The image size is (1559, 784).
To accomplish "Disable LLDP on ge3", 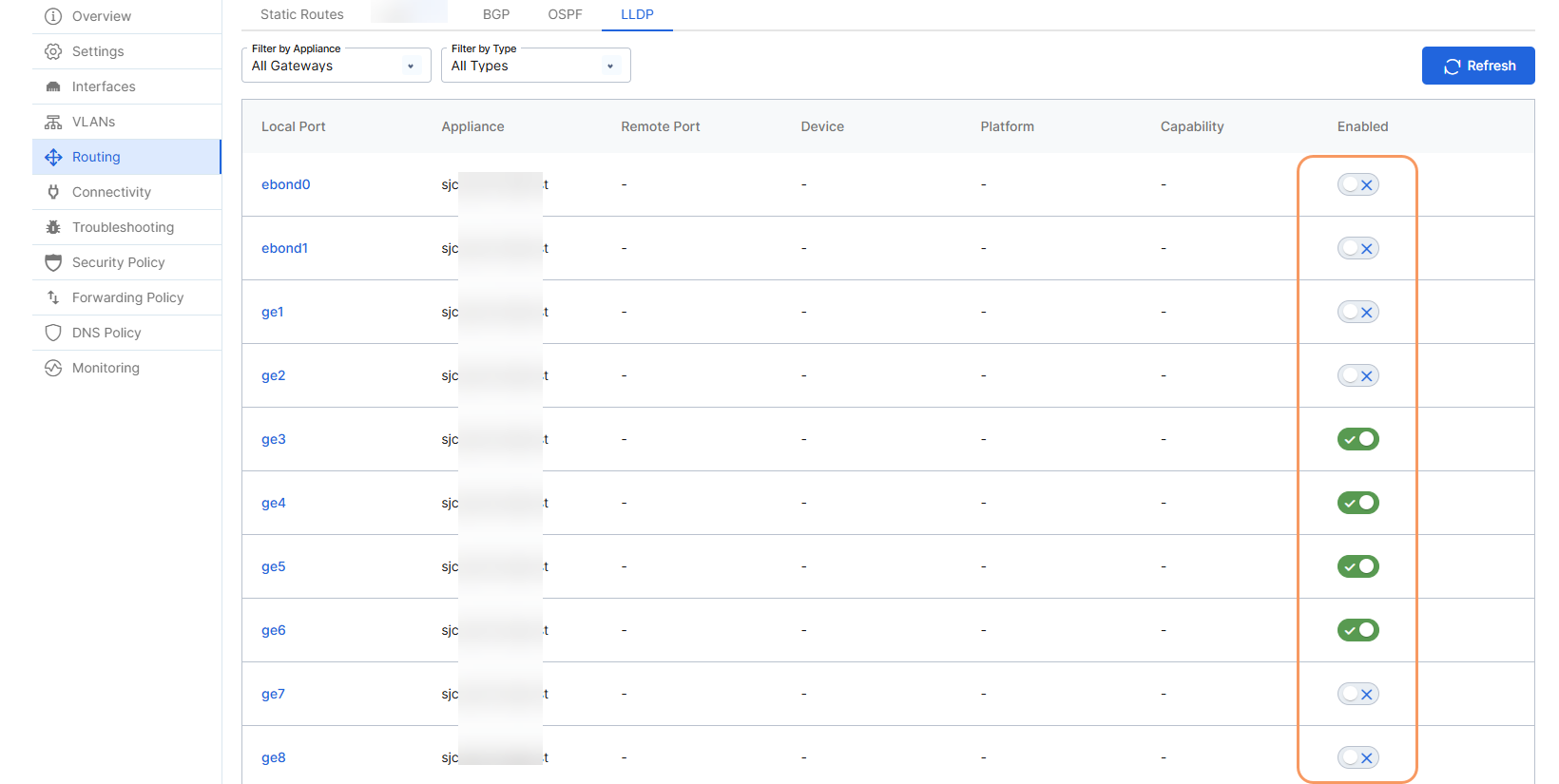I will (x=1357, y=439).
